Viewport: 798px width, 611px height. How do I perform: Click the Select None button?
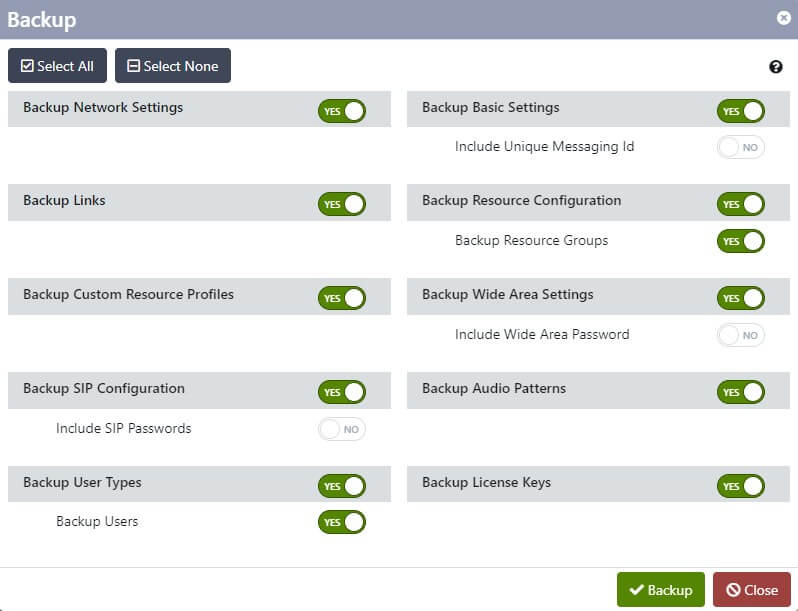(x=173, y=66)
